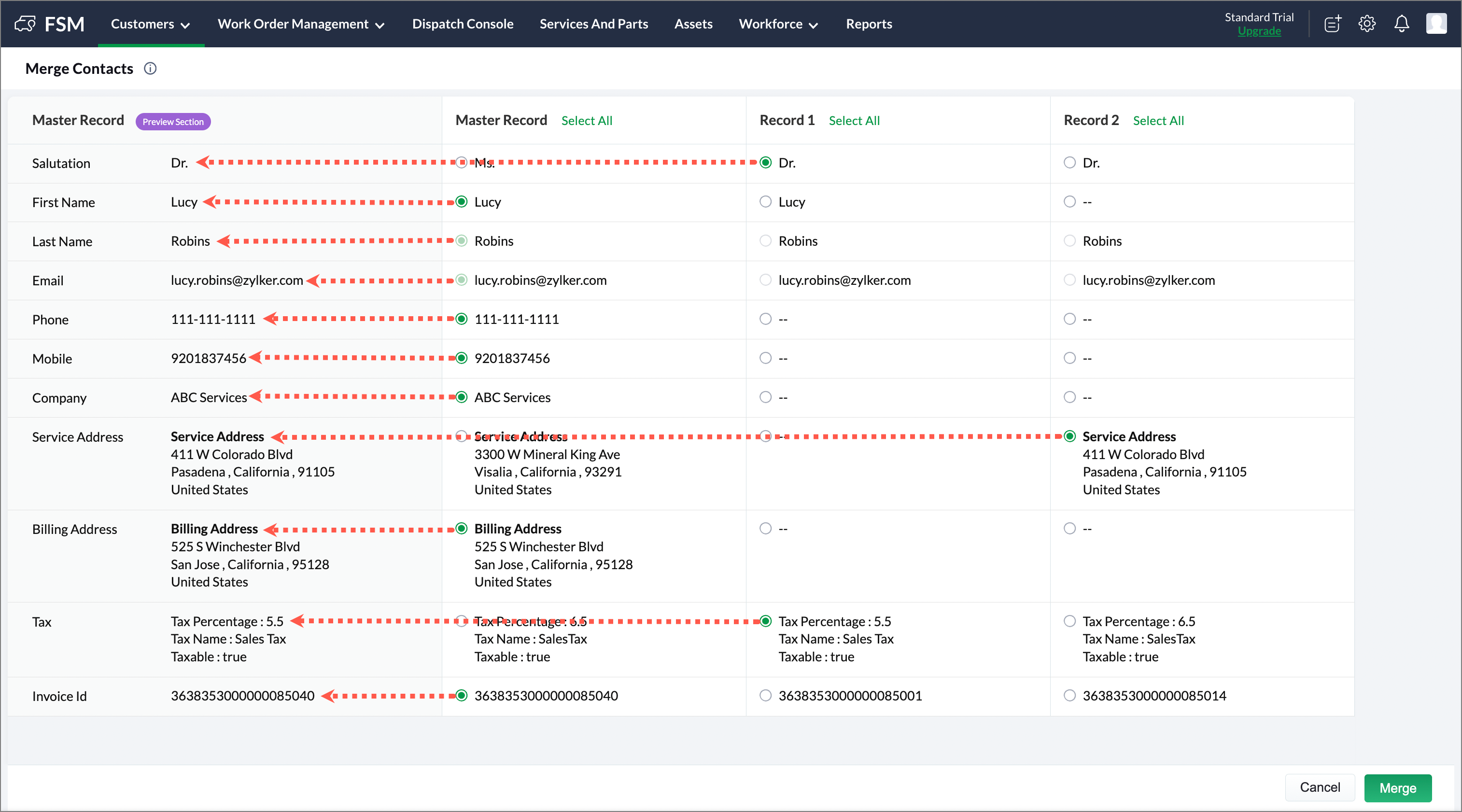1462x812 pixels.
Task: Click the FSM logo icon
Action: pos(25,24)
